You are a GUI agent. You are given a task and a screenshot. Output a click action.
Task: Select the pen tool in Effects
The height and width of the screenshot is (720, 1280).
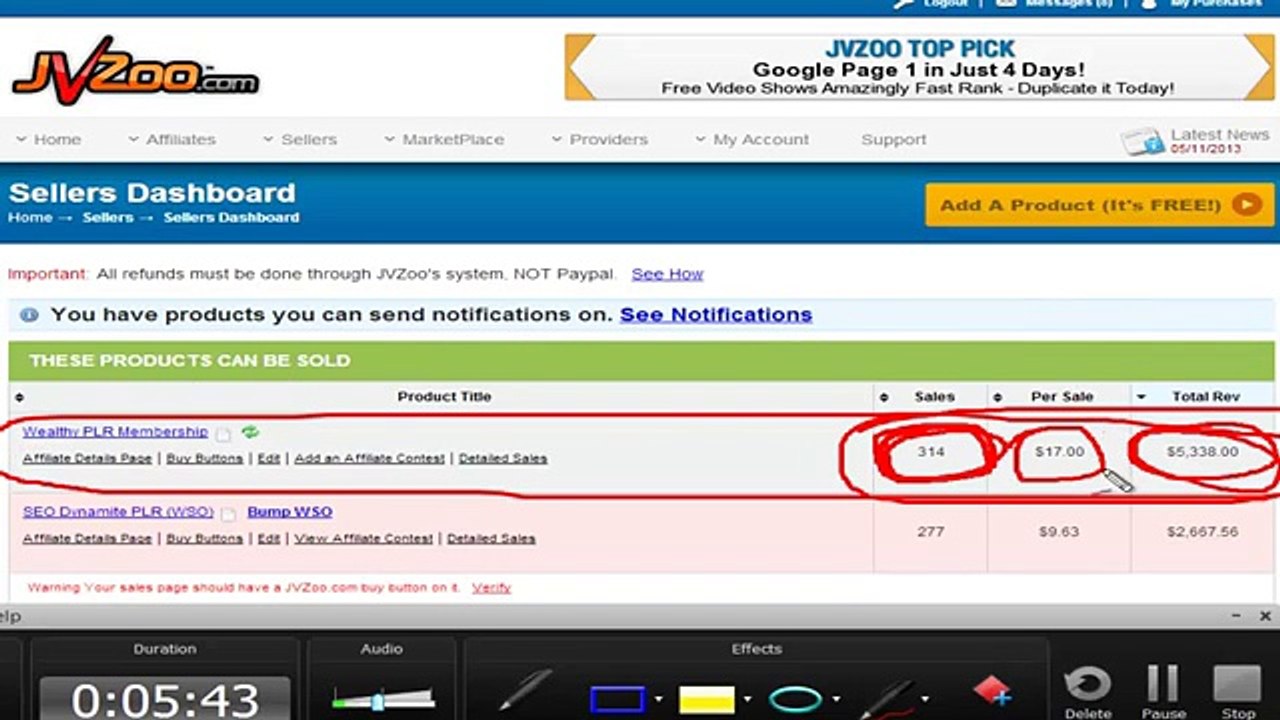pyautogui.click(x=525, y=693)
